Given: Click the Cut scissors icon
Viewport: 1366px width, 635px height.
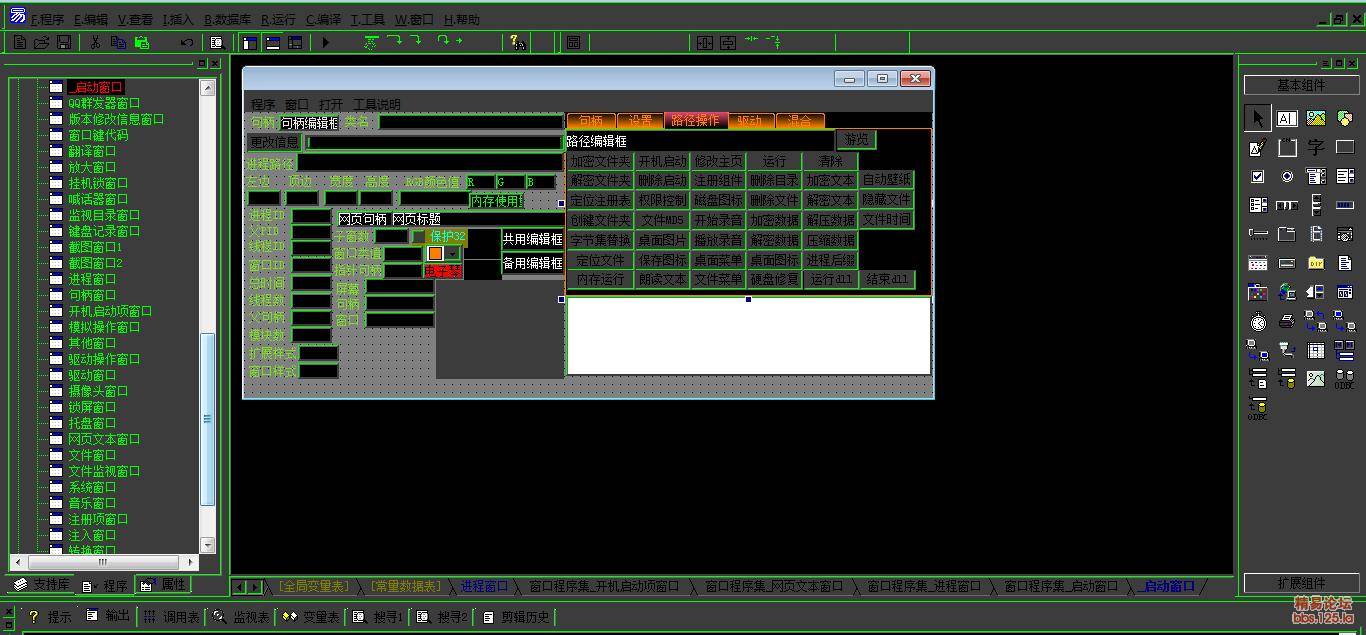Looking at the screenshot, I should (x=96, y=42).
